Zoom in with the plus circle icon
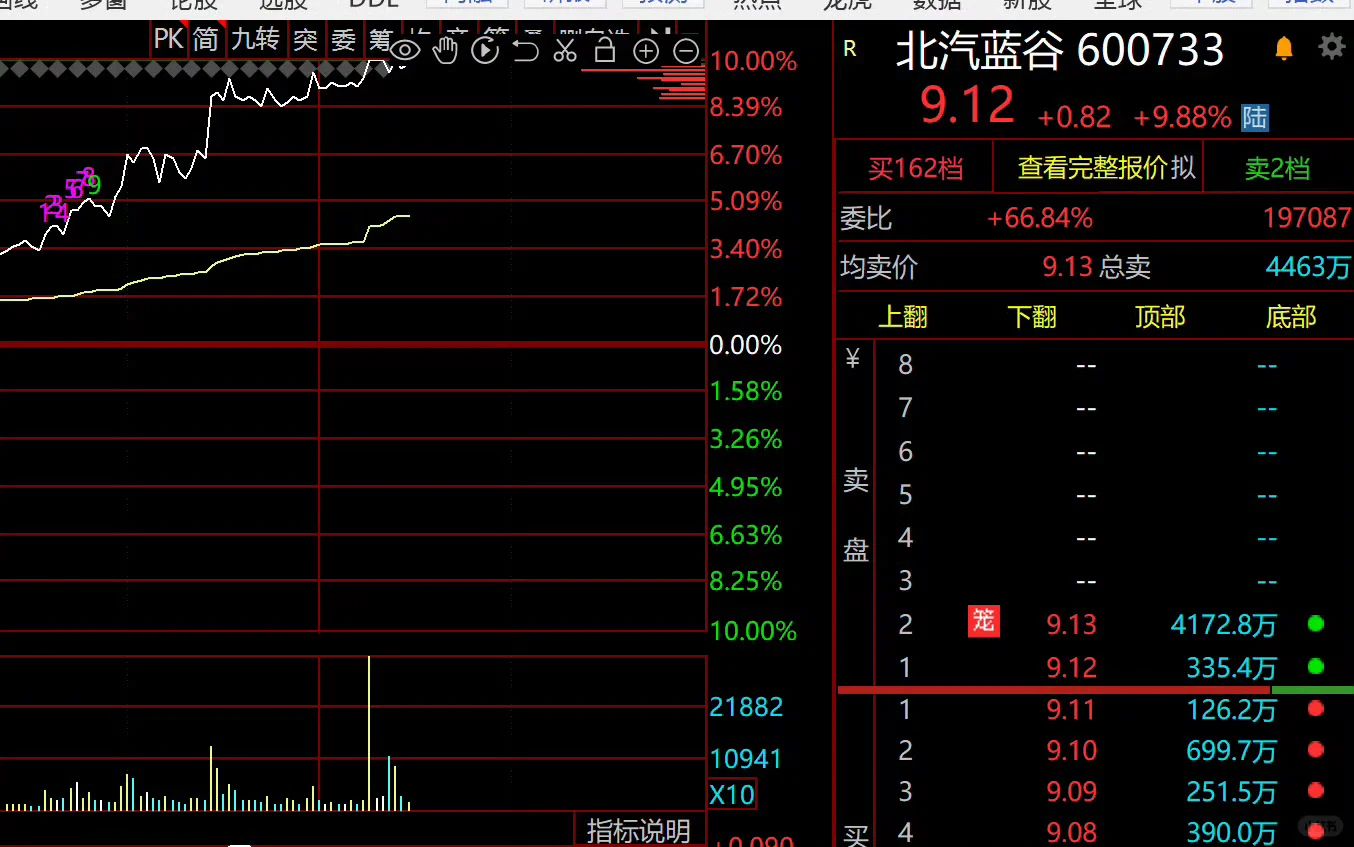 (646, 50)
